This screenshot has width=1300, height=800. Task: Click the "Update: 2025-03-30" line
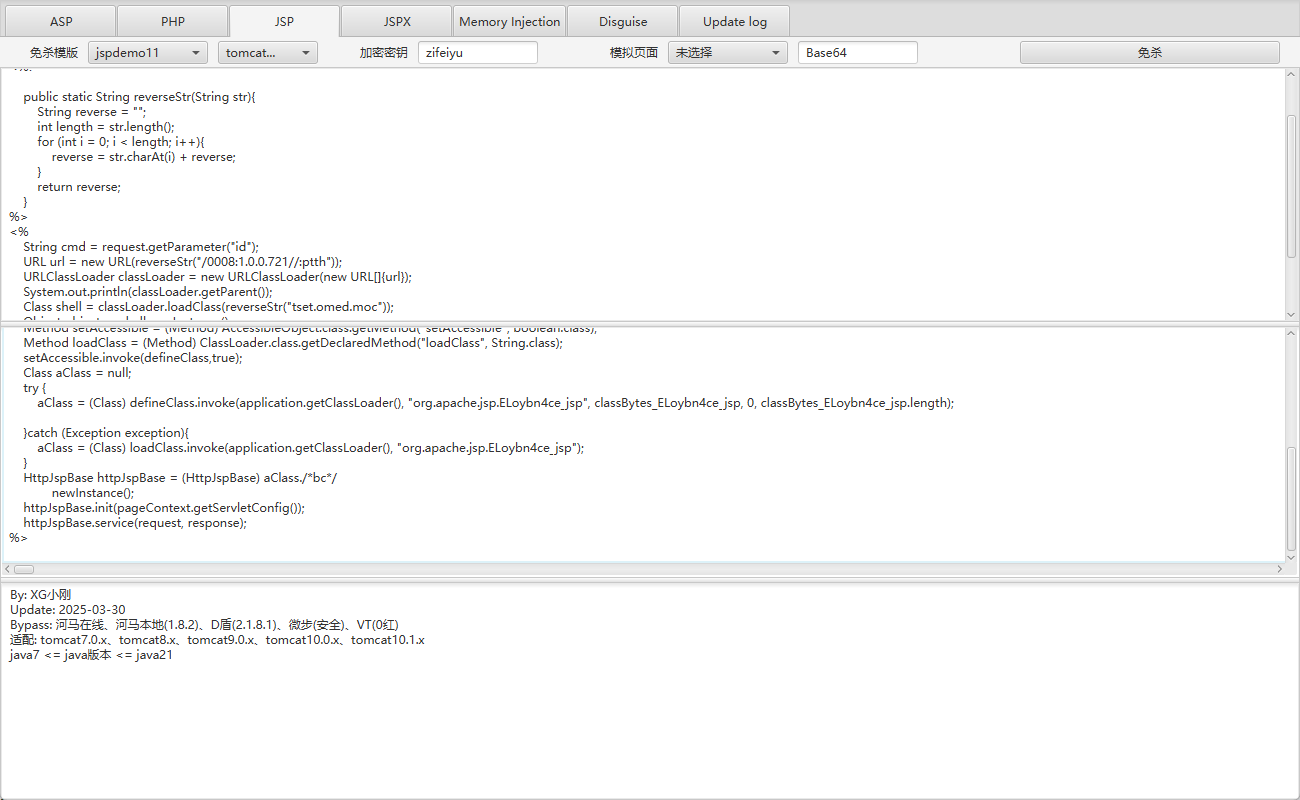[68, 610]
